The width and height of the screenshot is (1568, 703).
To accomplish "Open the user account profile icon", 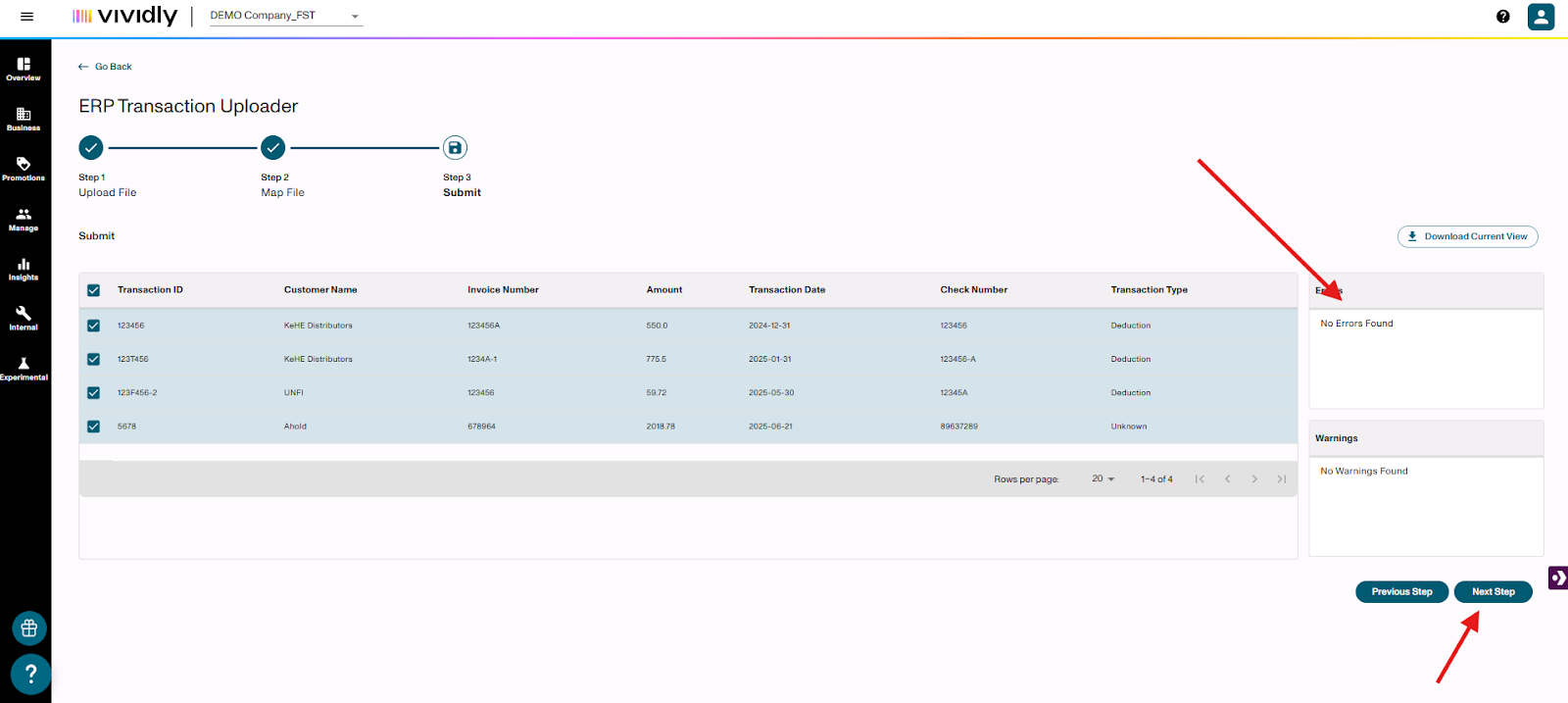I will point(1541,17).
